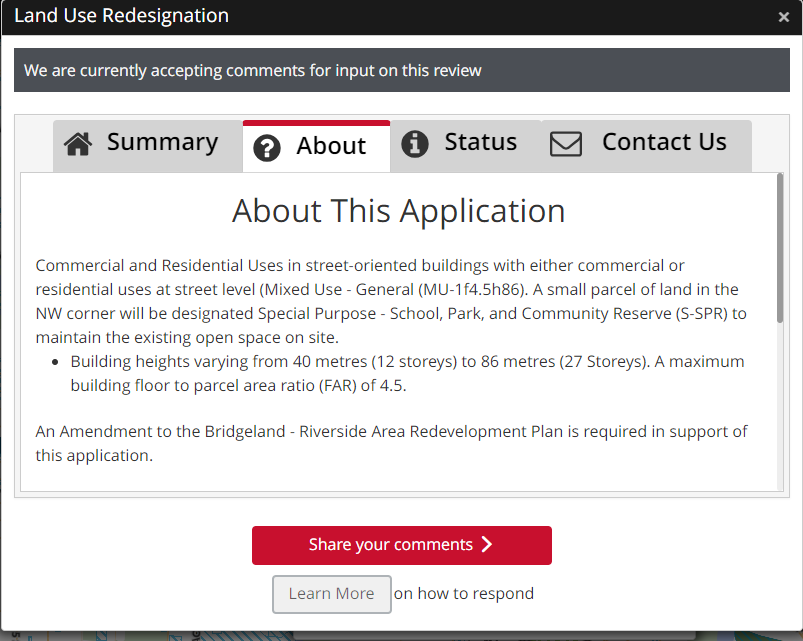Image resolution: width=803 pixels, height=641 pixels.
Task: Click the chevron arrow in Share your comments
Action: (487, 545)
